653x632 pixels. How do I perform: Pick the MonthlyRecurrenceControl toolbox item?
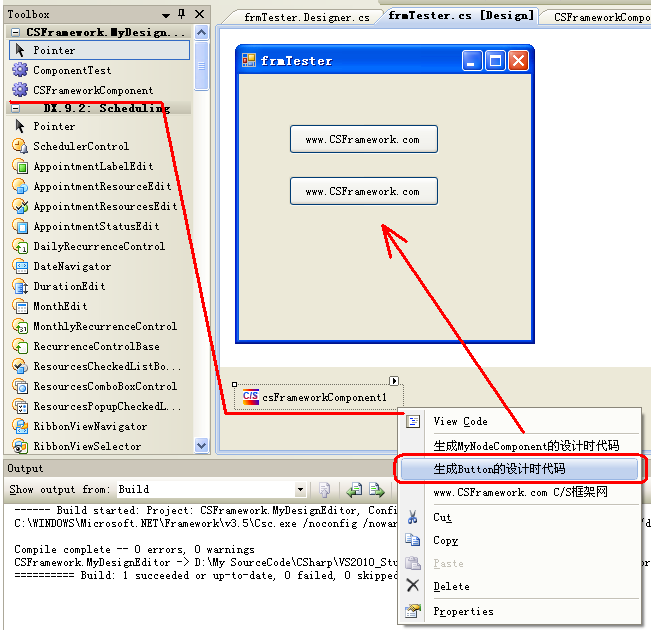[x=104, y=326]
